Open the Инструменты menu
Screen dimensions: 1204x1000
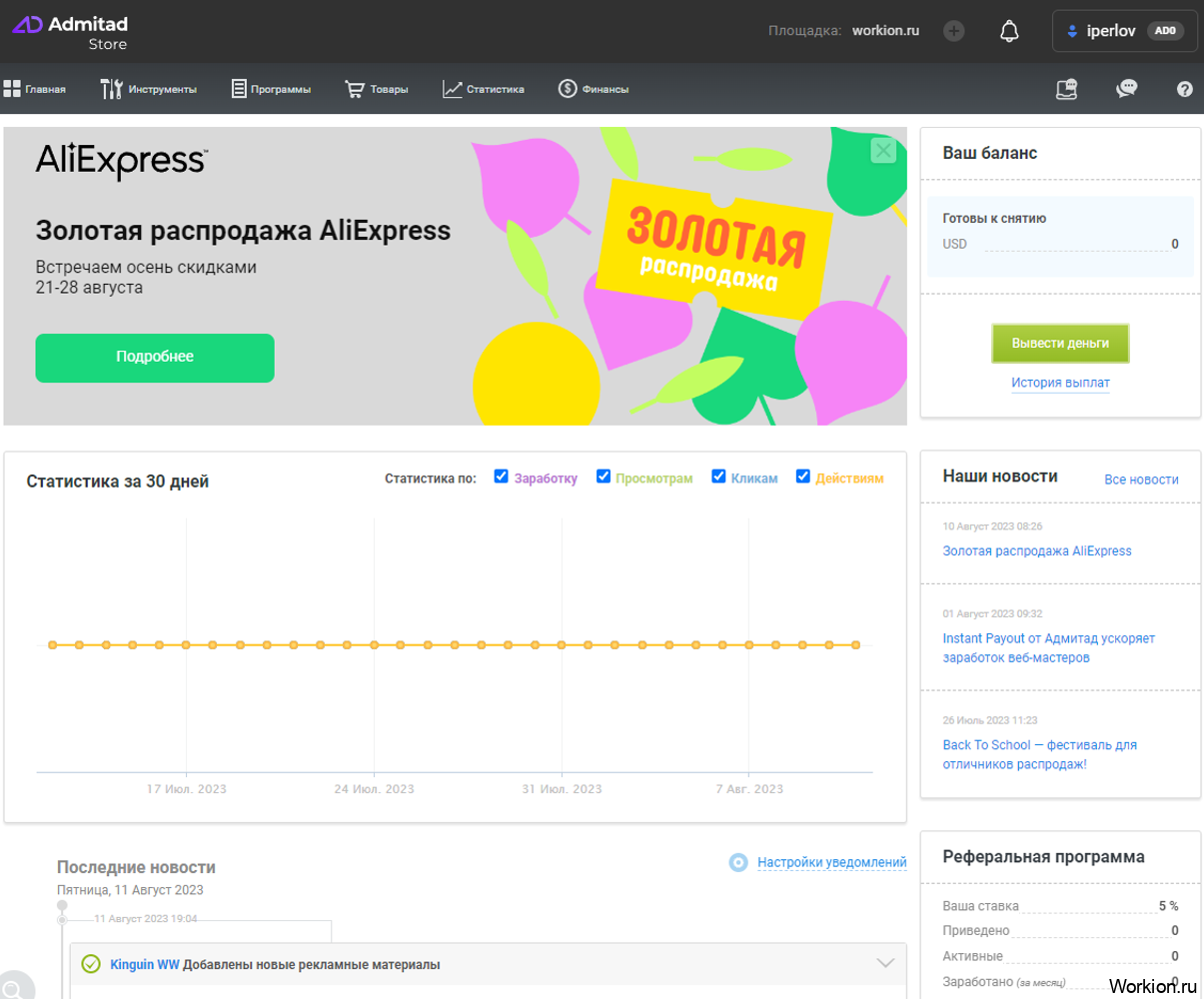tap(149, 89)
